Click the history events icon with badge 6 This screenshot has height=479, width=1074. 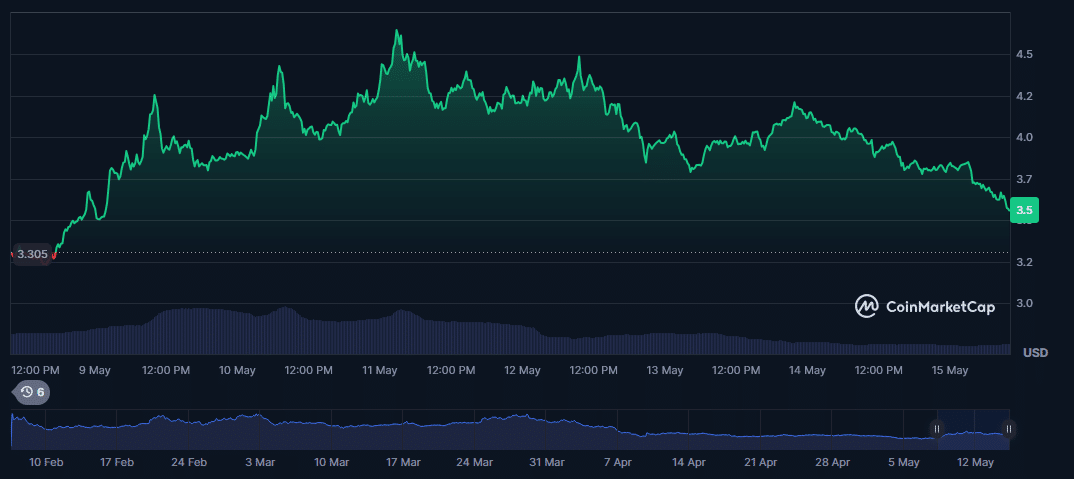pyautogui.click(x=32, y=392)
